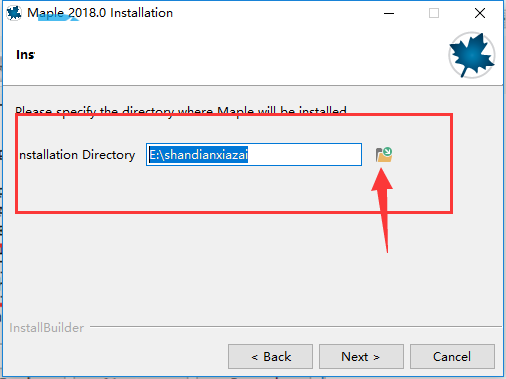The image size is (506, 379).
Task: Click the Maple leaf icon in title bar
Action: (14, 13)
